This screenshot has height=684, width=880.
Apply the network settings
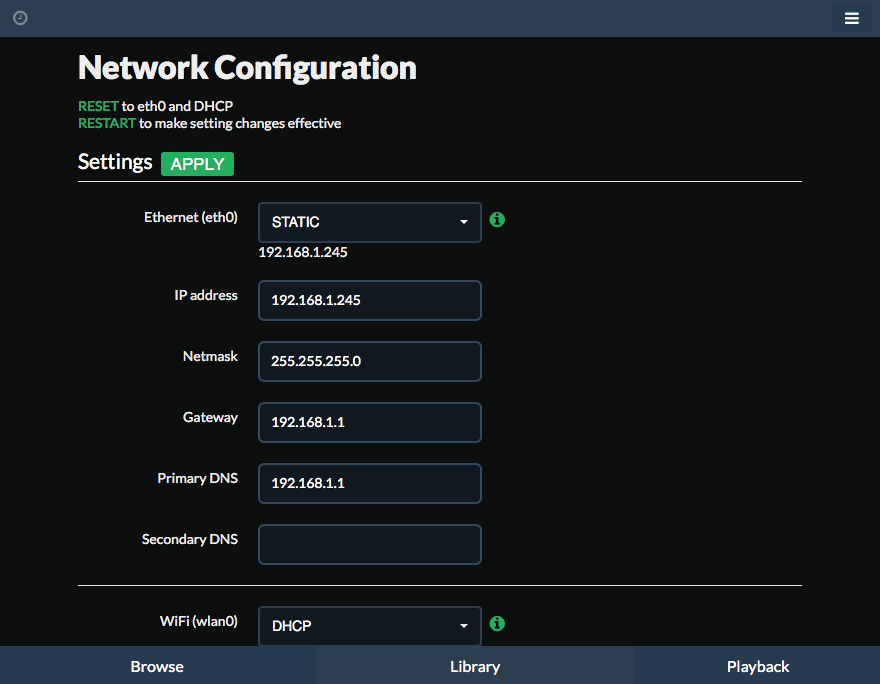pyautogui.click(x=198, y=164)
